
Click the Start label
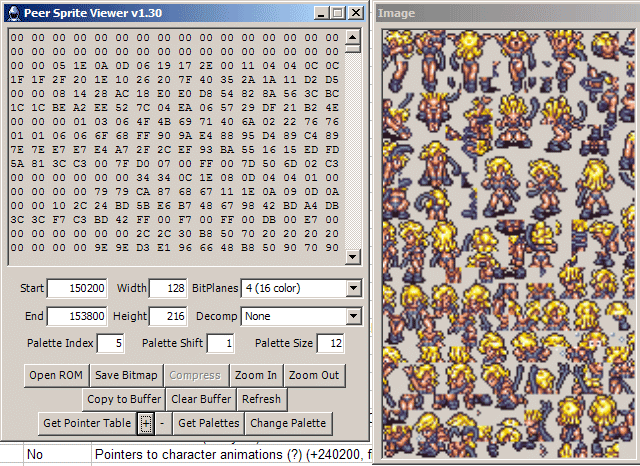click(x=32, y=288)
